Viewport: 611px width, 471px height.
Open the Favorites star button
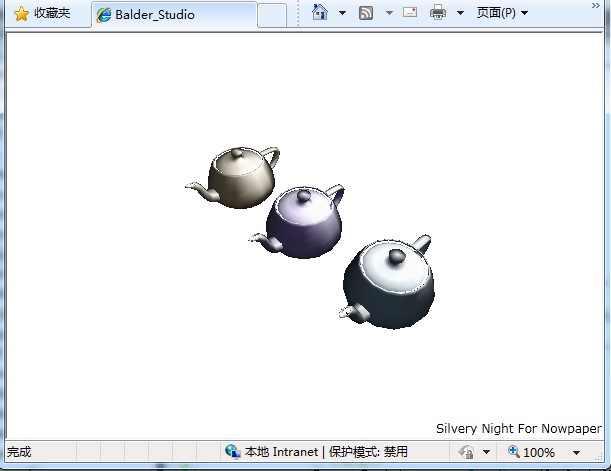[41, 13]
